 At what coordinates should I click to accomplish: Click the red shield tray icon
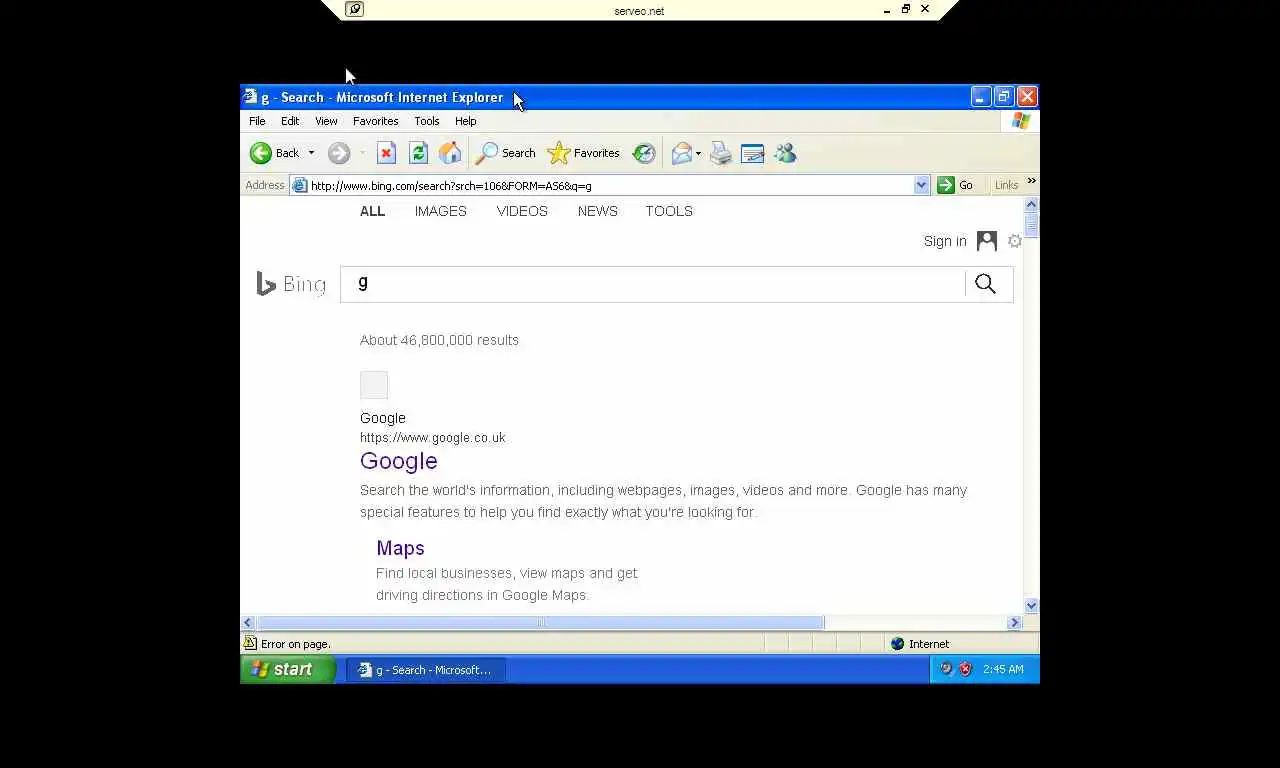click(966, 669)
